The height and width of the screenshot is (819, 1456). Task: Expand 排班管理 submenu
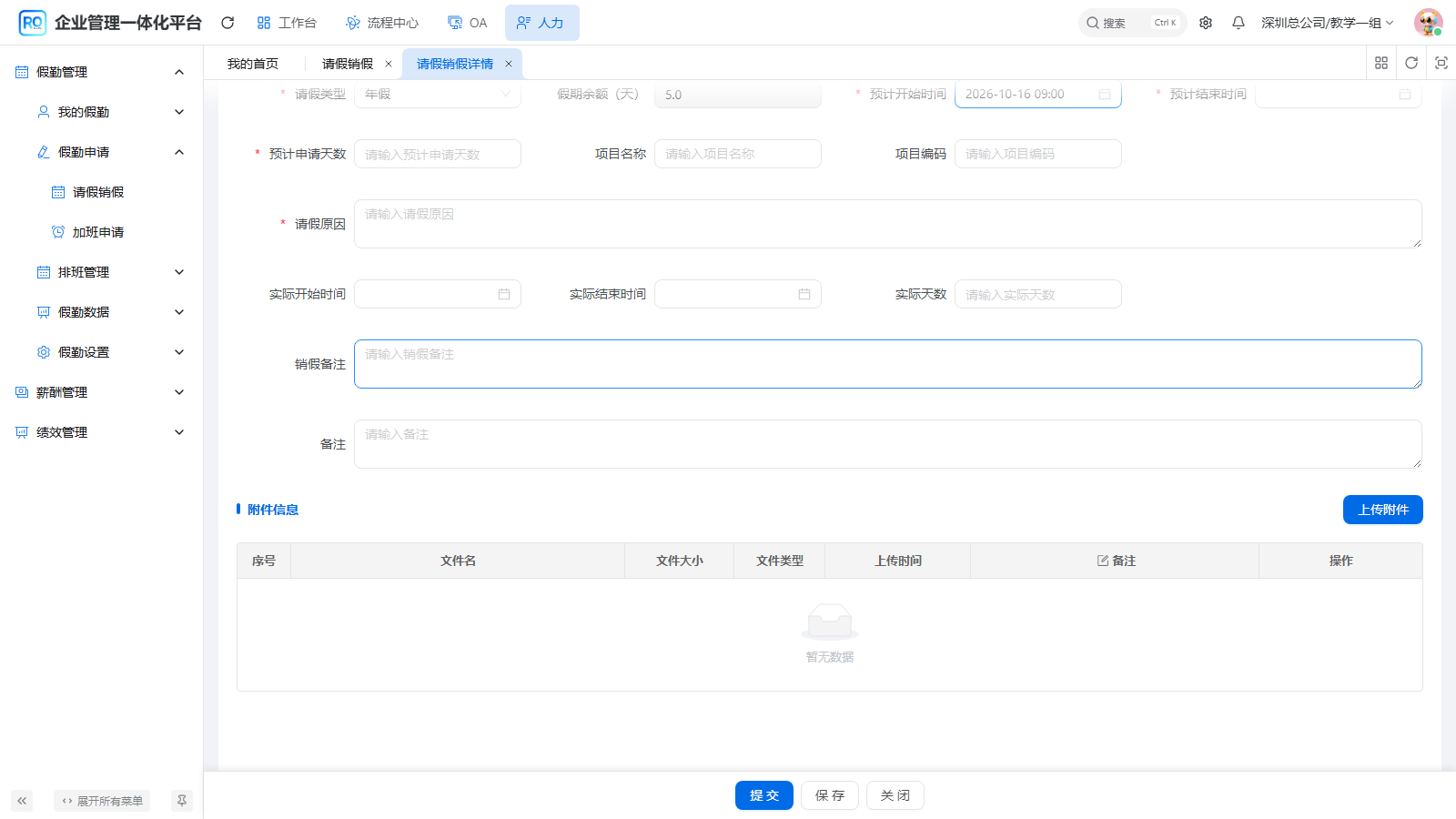click(x=101, y=272)
